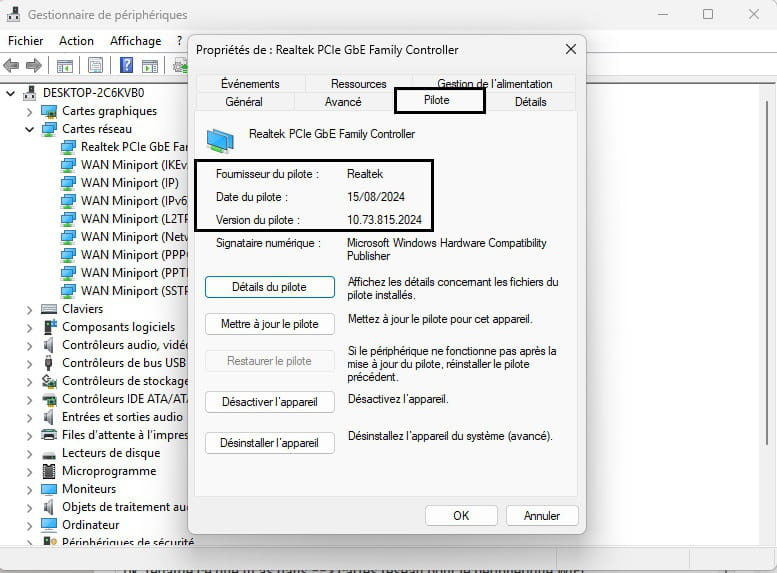Click the Annuler button
777x573 pixels.
pos(542,516)
